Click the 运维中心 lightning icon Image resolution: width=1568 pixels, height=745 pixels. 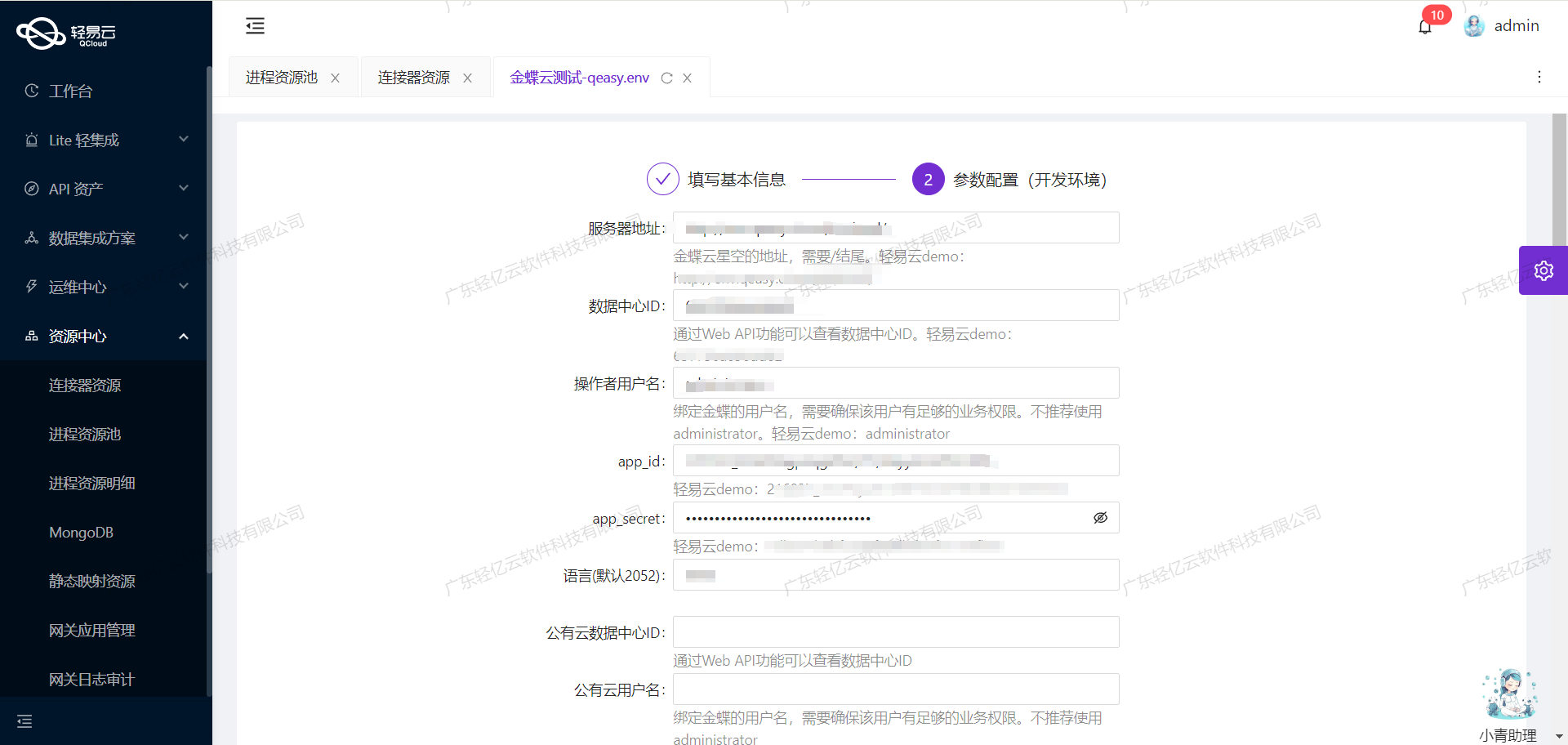coord(32,287)
